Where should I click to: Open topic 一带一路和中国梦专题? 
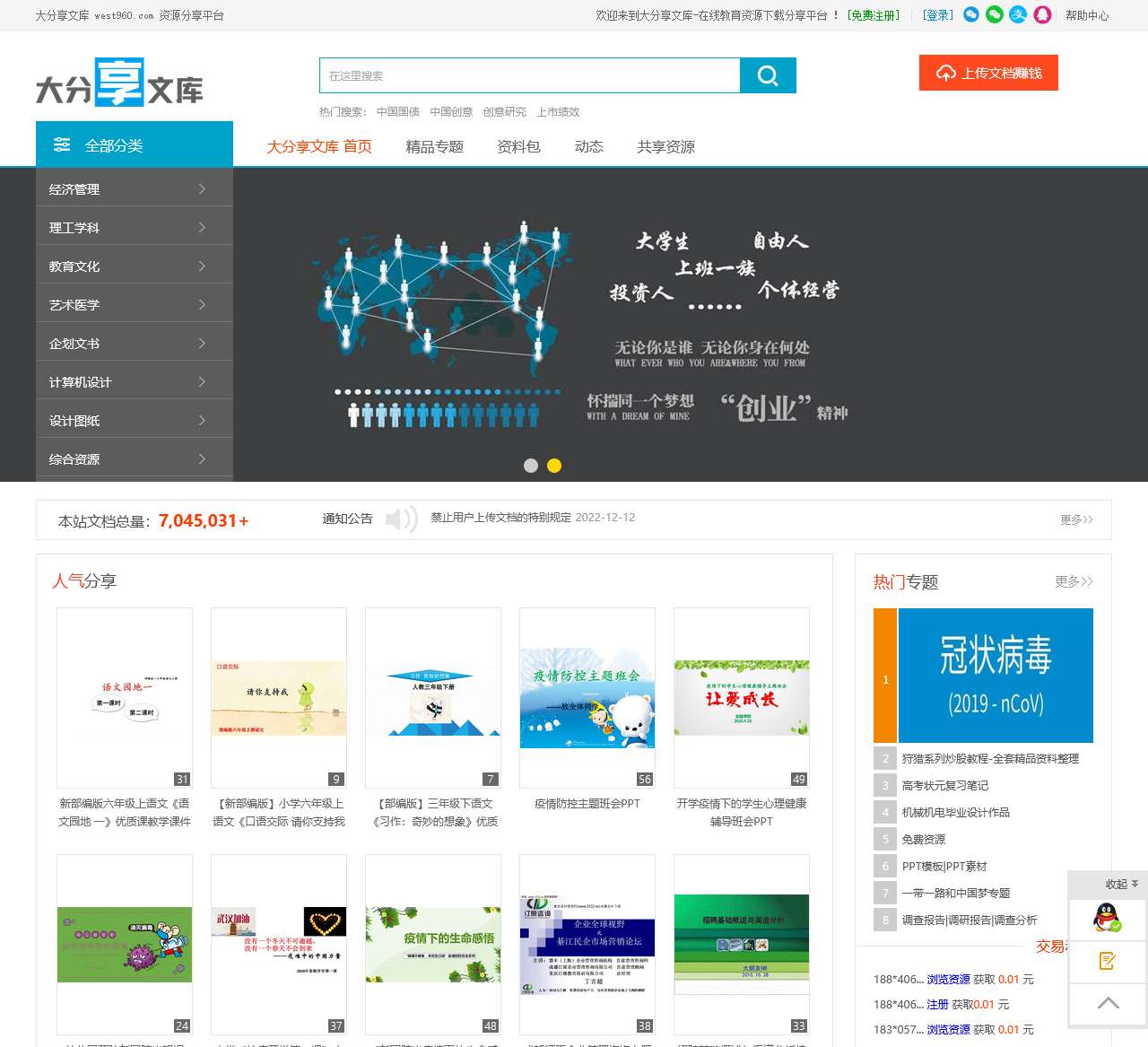click(x=955, y=894)
